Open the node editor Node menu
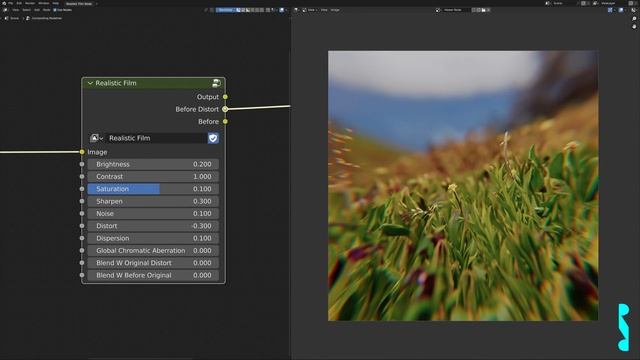 coord(47,10)
